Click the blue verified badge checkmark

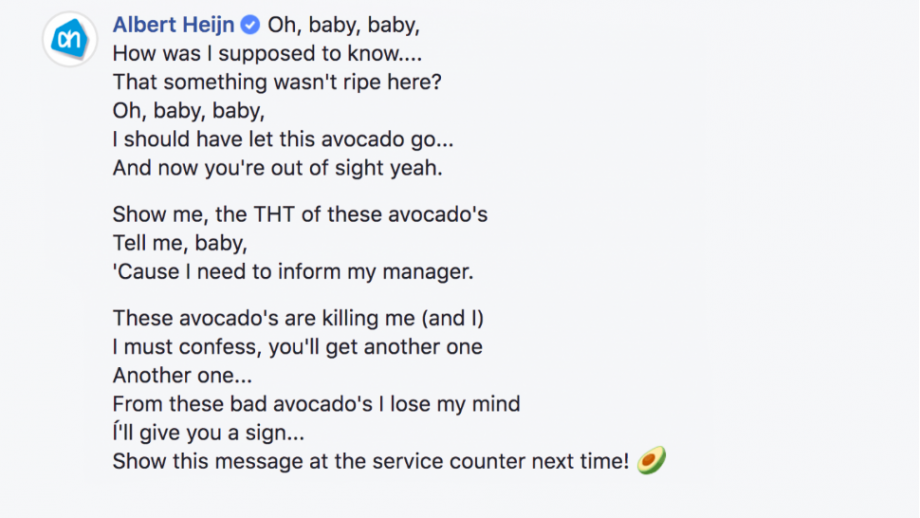(251, 25)
